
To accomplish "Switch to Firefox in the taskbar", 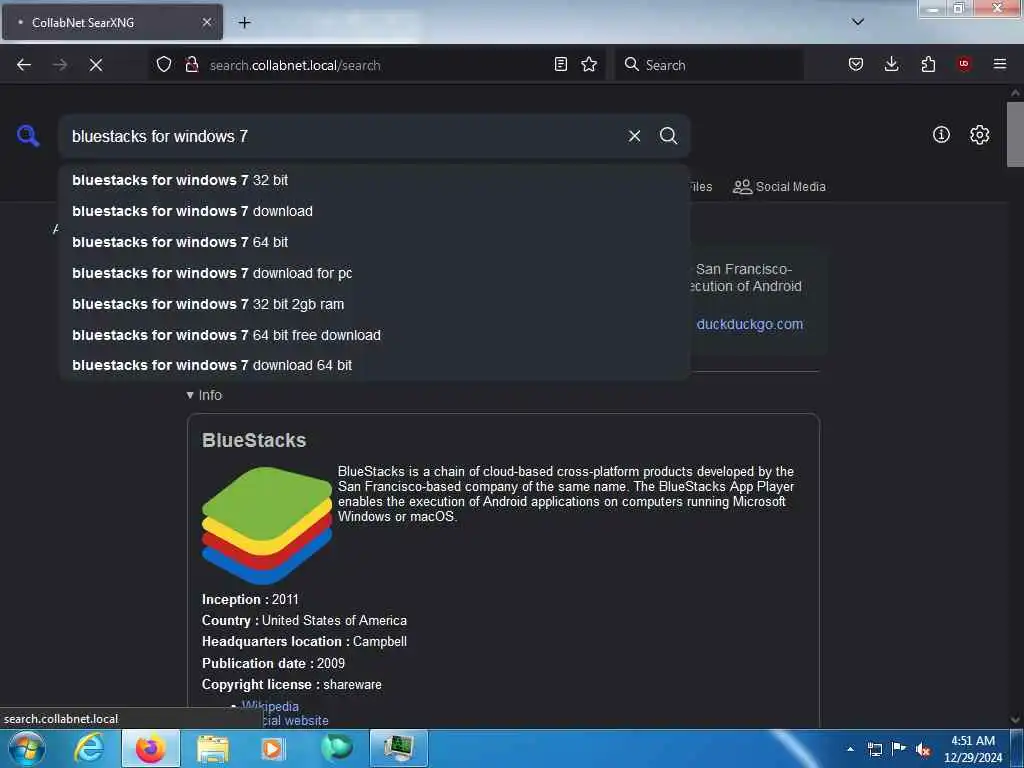I will click(x=150, y=748).
